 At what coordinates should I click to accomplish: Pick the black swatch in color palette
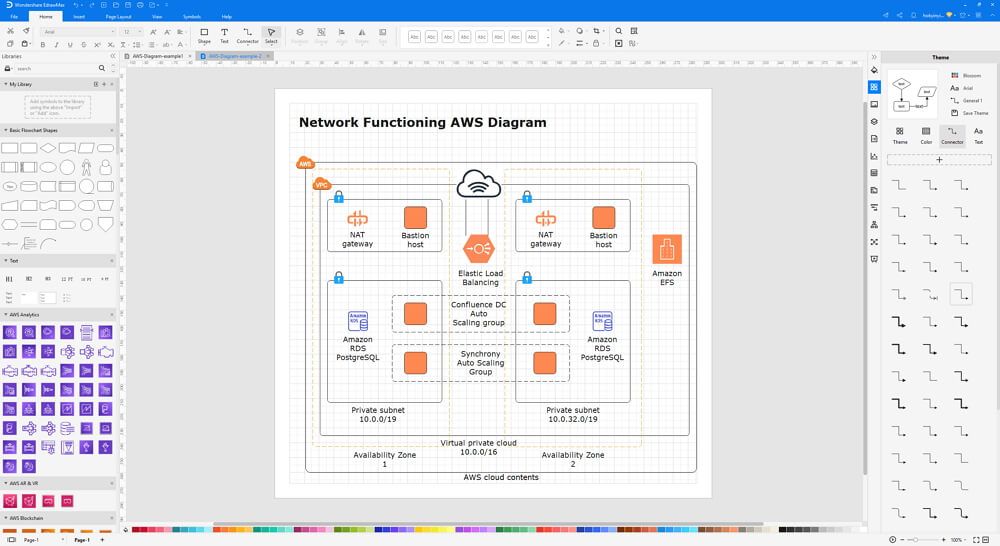(783, 529)
